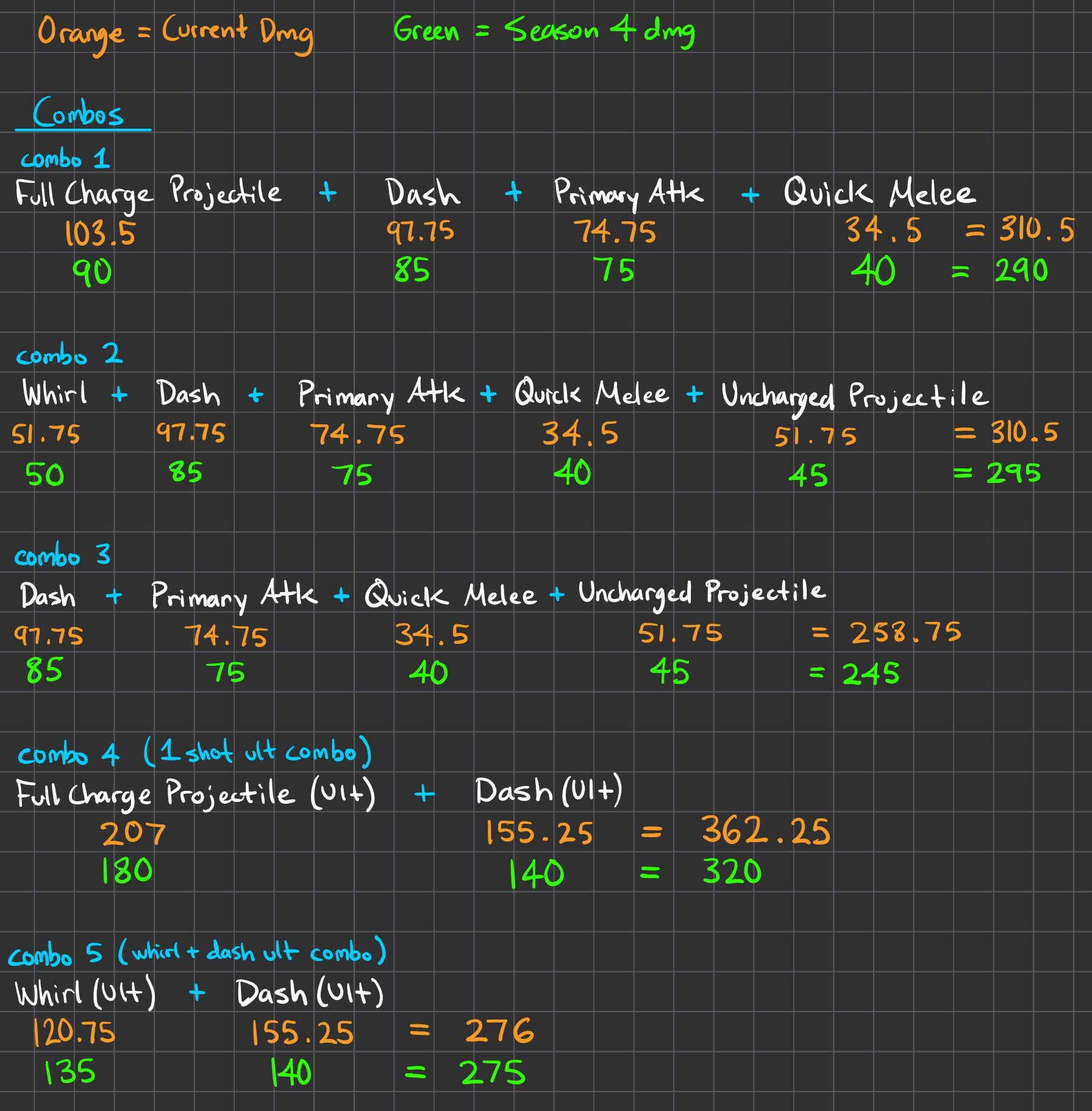Click the orange total 310.5 in combo 1
Image resolution: width=1092 pixels, height=1111 pixels.
point(1037,230)
